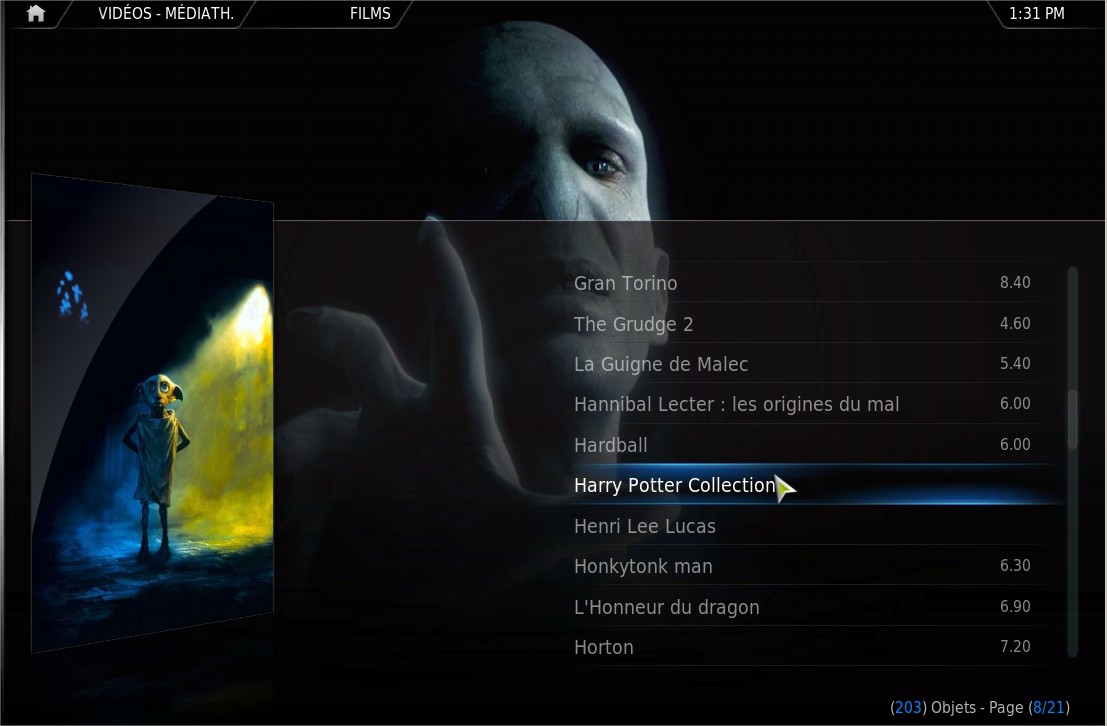This screenshot has width=1107, height=726.
Task: Open the FILMS breadcrumb tab
Action: 370,13
